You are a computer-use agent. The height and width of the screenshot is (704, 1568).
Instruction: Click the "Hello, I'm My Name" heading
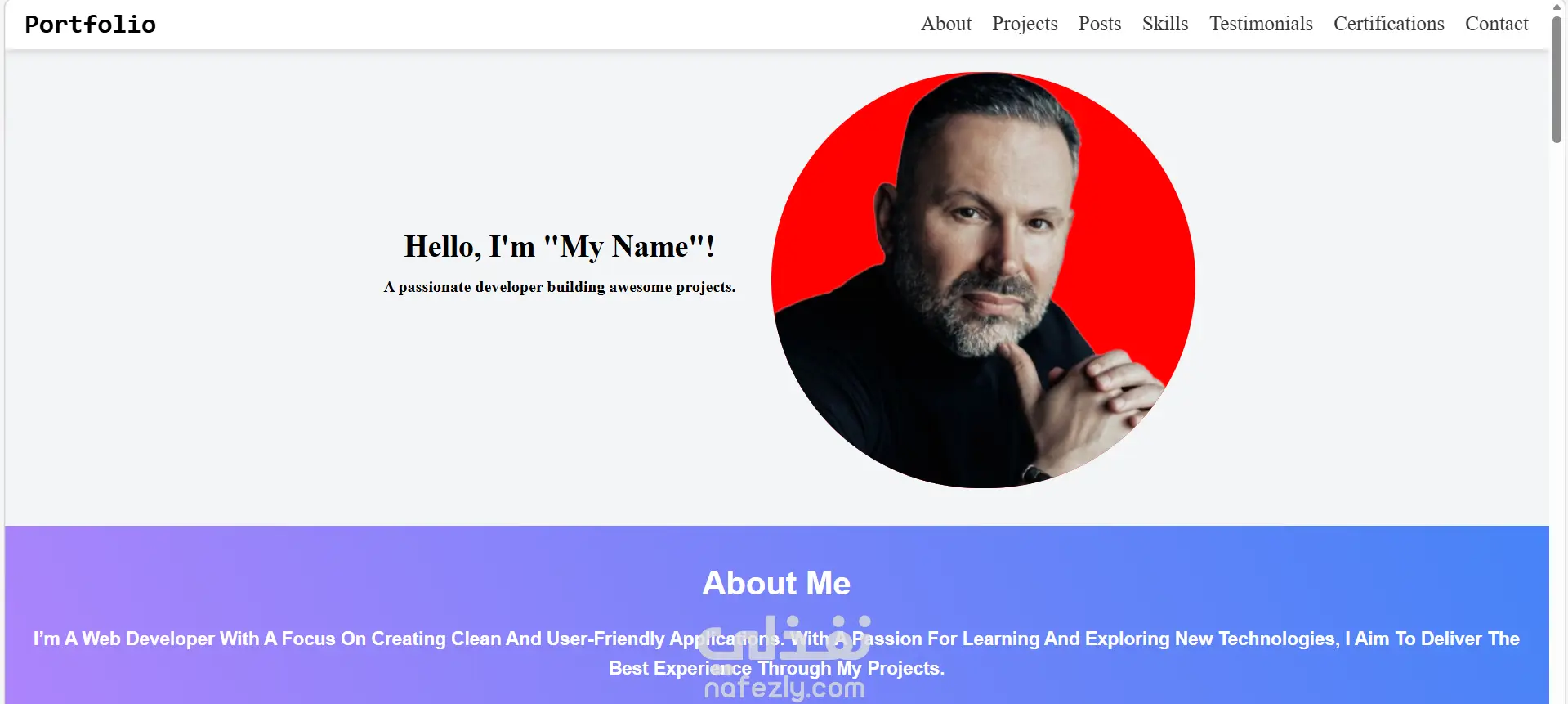(560, 246)
